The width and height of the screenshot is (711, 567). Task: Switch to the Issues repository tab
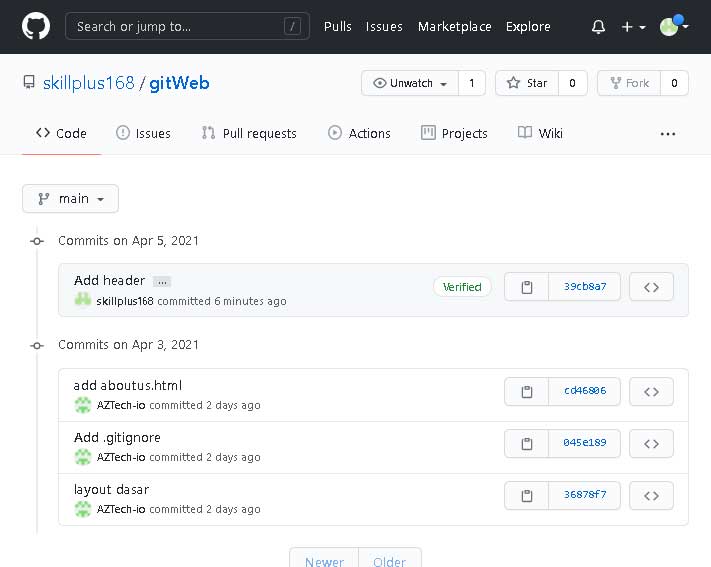tap(143, 133)
